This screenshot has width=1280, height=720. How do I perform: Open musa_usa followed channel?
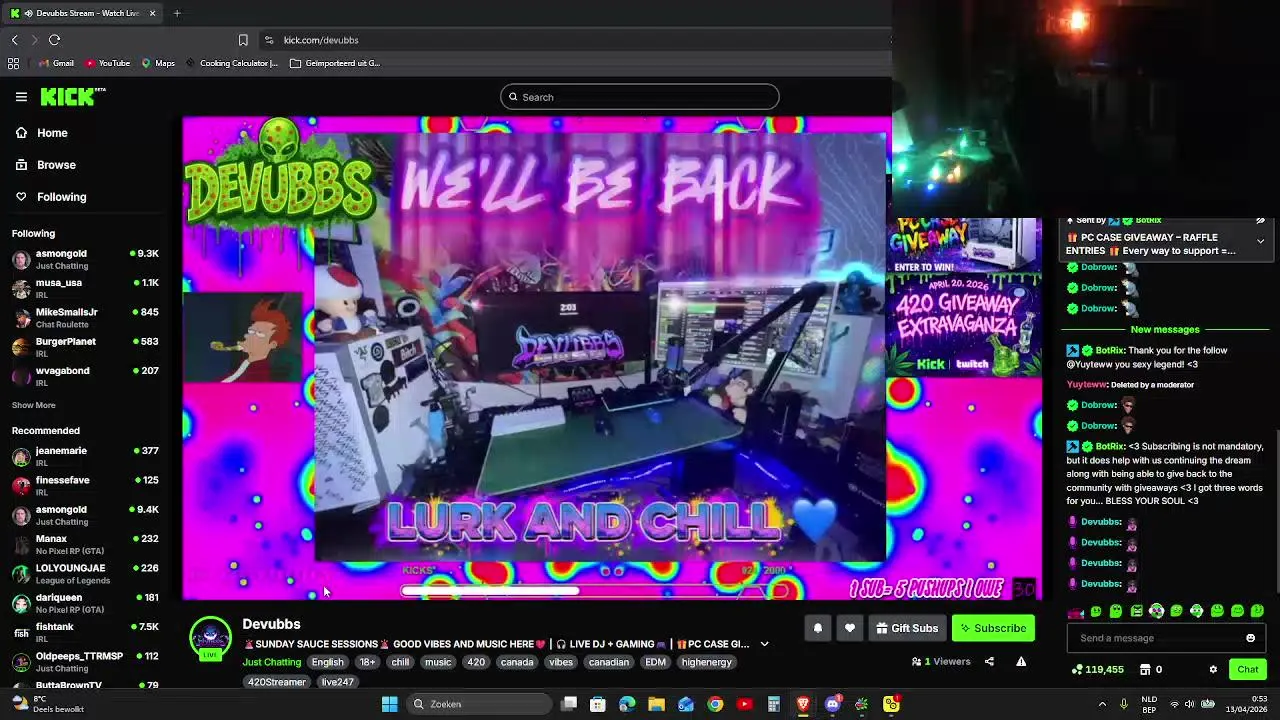[x=86, y=288]
